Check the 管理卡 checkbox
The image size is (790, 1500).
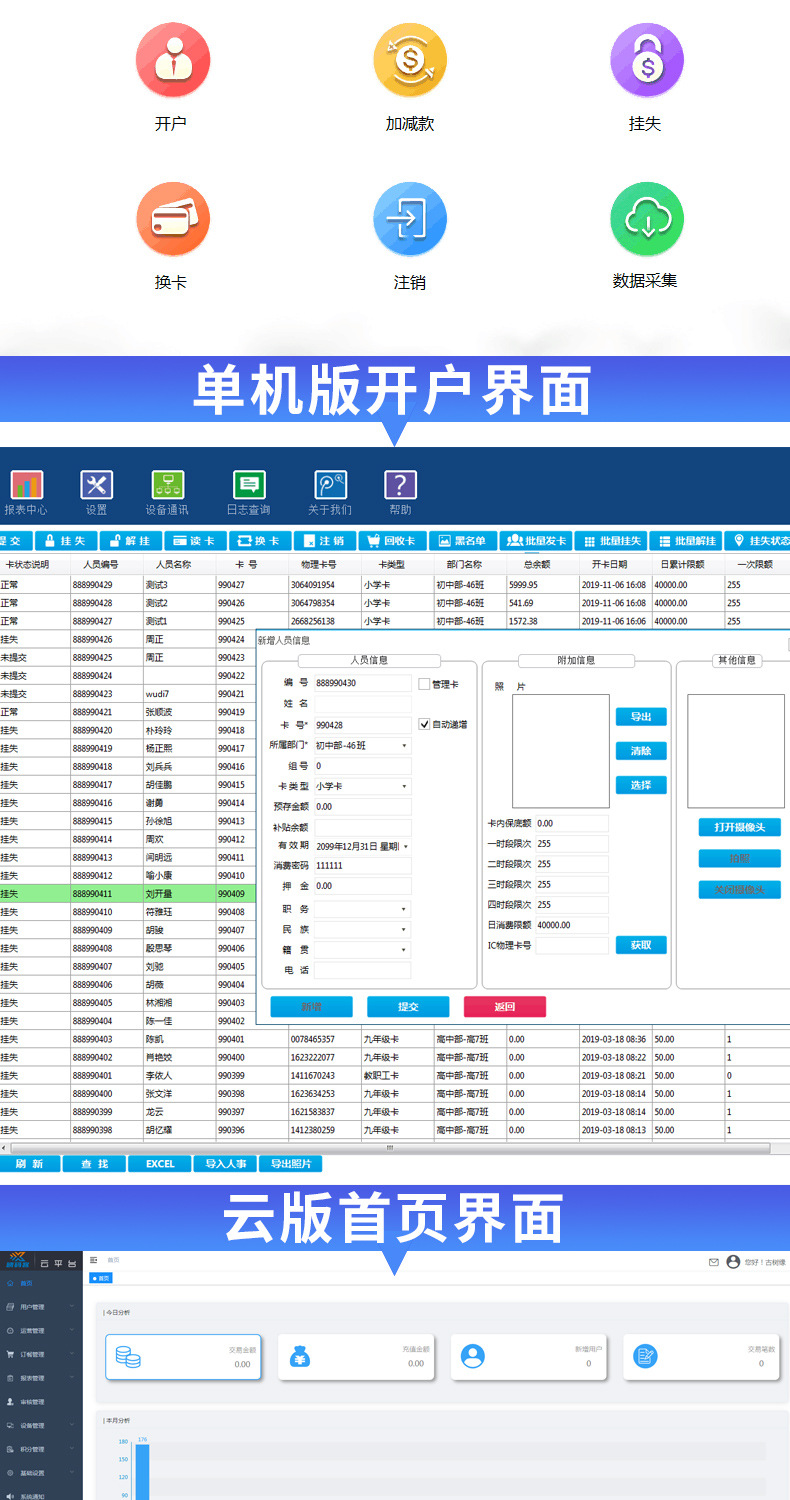point(424,684)
